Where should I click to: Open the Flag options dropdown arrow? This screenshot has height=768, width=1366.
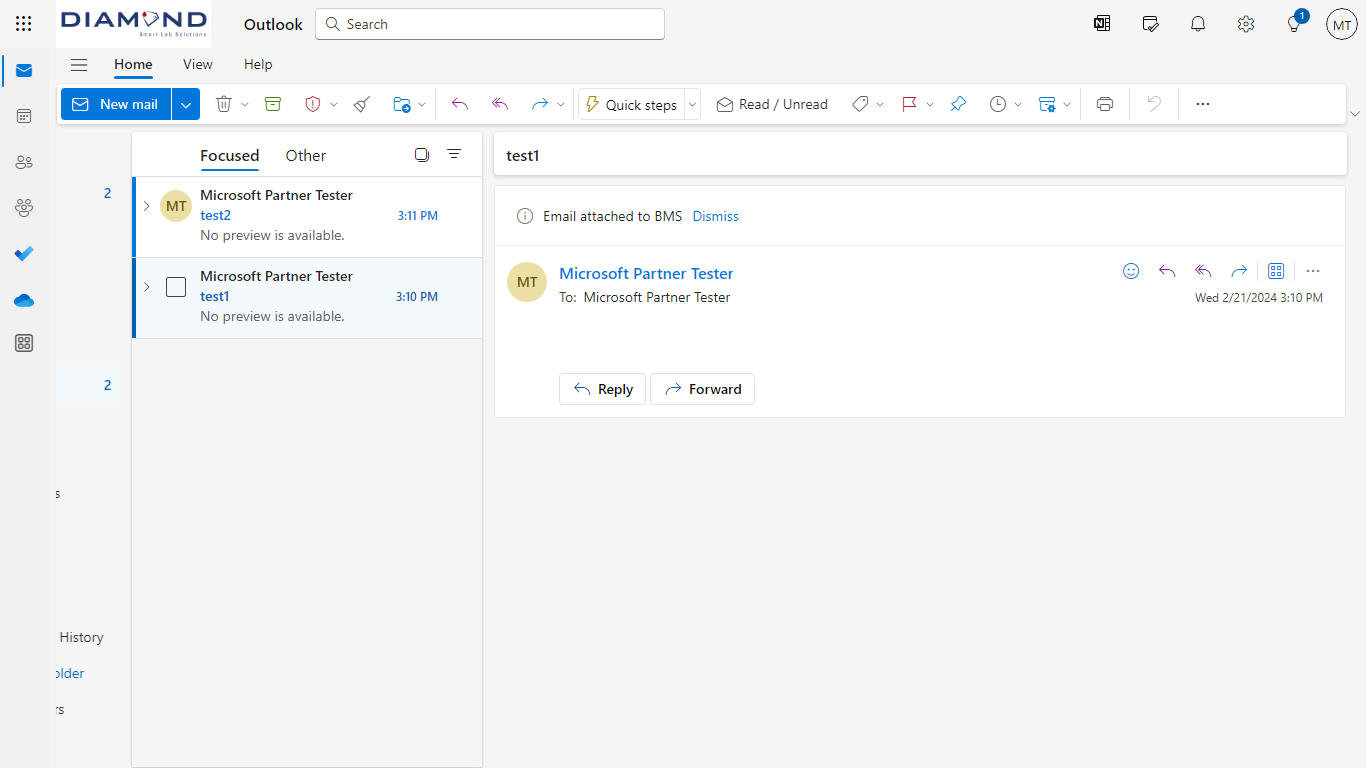[930, 104]
